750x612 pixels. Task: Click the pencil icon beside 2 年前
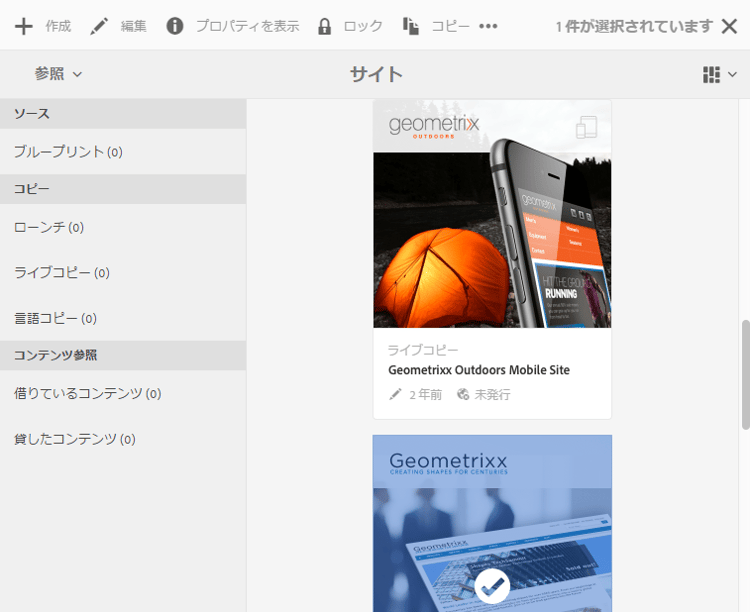[395, 394]
